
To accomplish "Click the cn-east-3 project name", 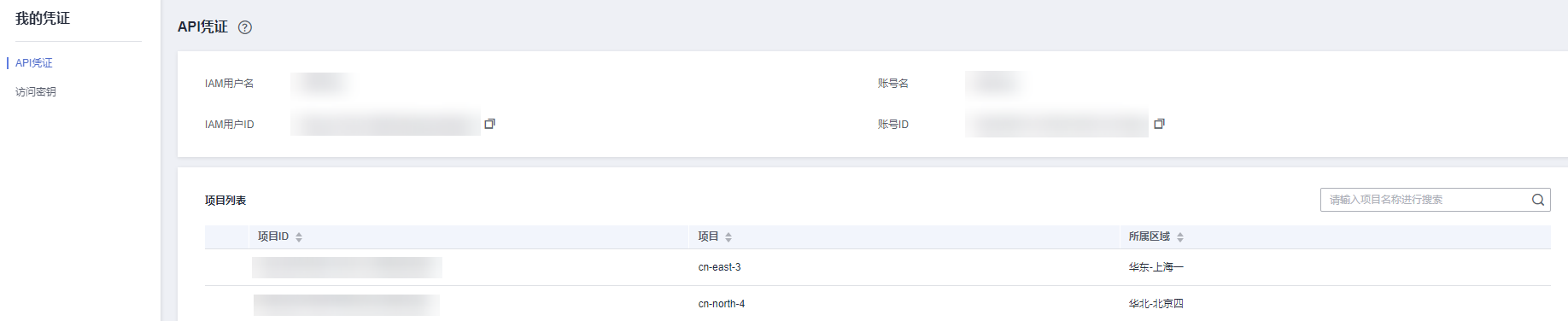I will click(x=719, y=267).
